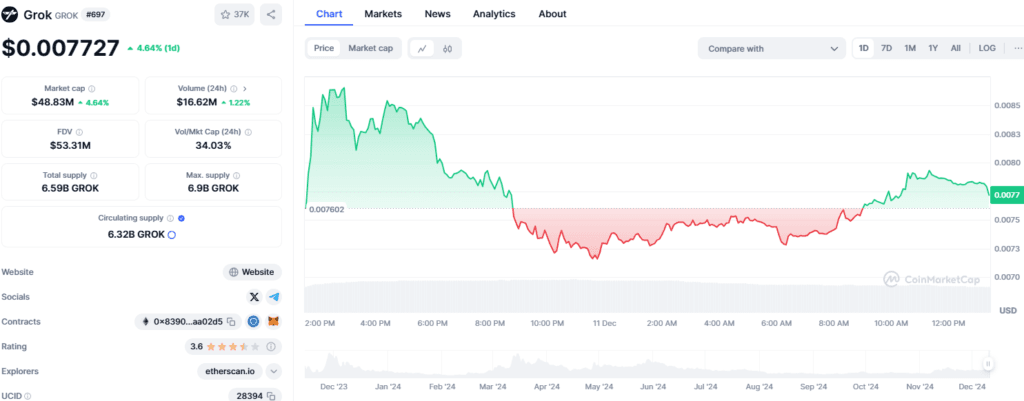1024x401 pixels.
Task: Click the 6.9B GROK max supply value
Action: [x=213, y=188]
